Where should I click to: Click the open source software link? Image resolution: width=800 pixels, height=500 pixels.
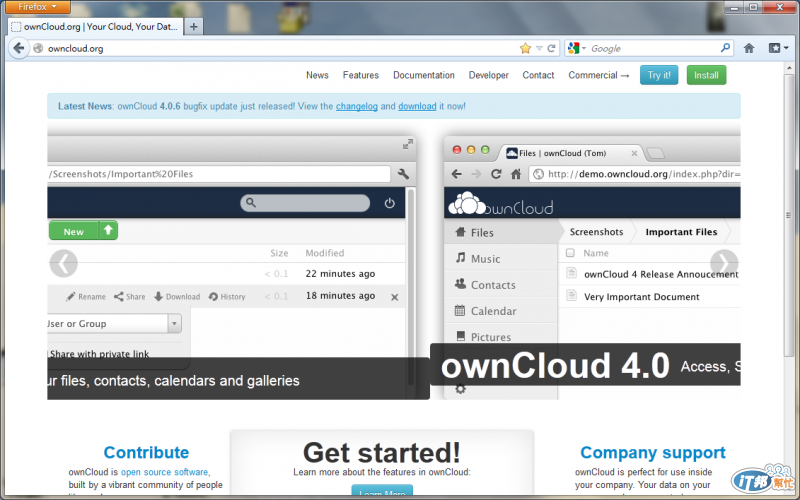(x=164, y=472)
